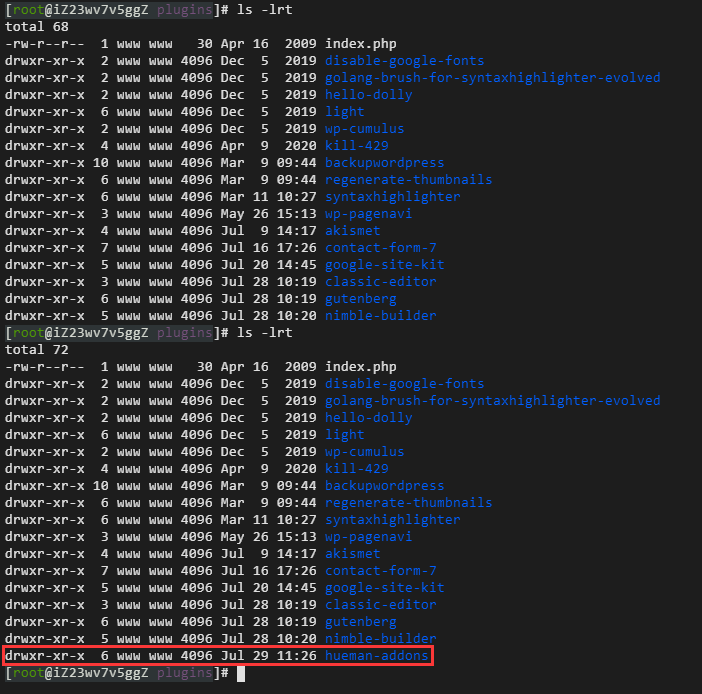Screen dimensions: 702x694
Task: Click the first 'ls -lrt' command
Action: coord(262,10)
